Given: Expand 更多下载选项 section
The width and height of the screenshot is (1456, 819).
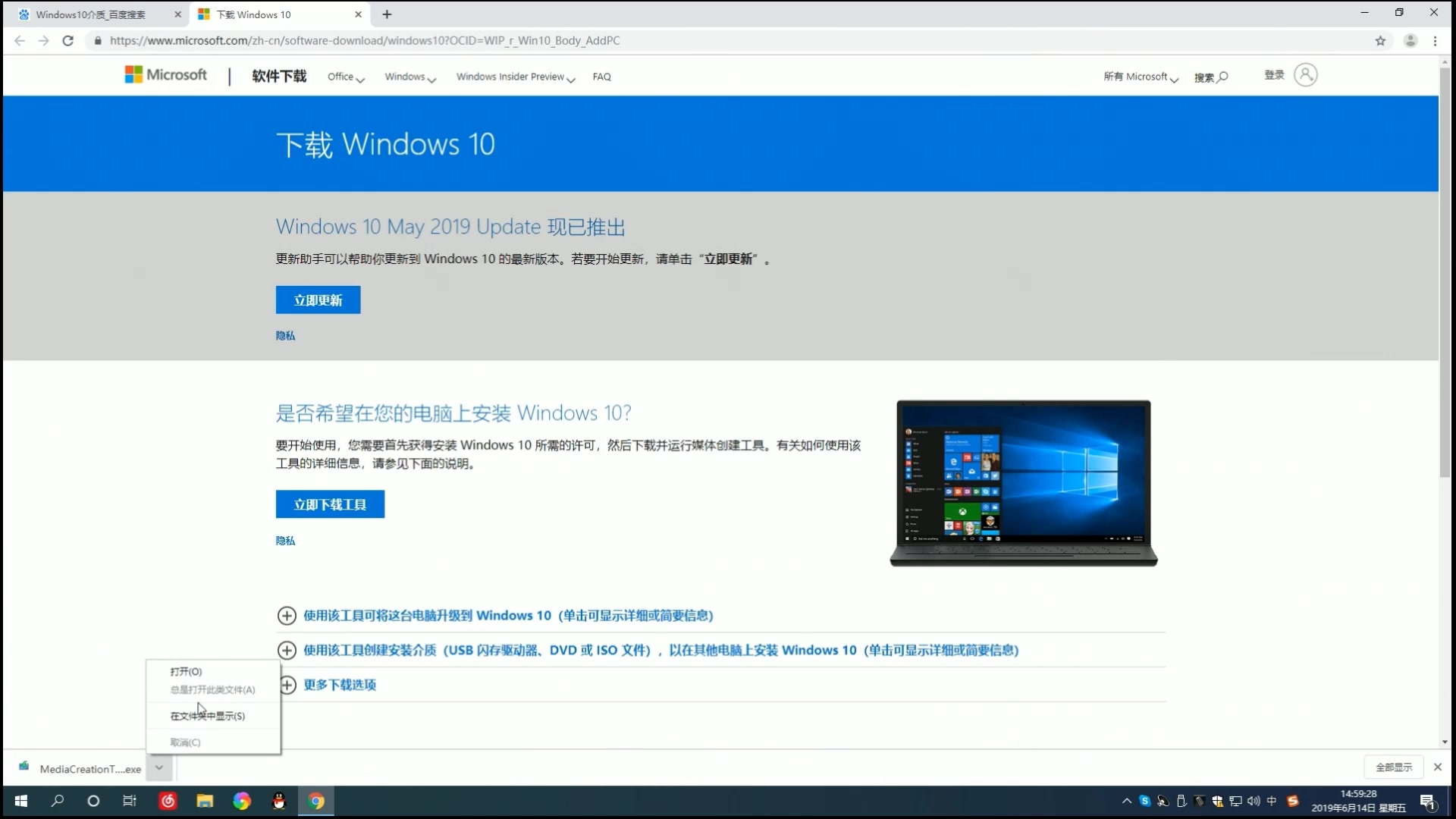Looking at the screenshot, I should (340, 684).
